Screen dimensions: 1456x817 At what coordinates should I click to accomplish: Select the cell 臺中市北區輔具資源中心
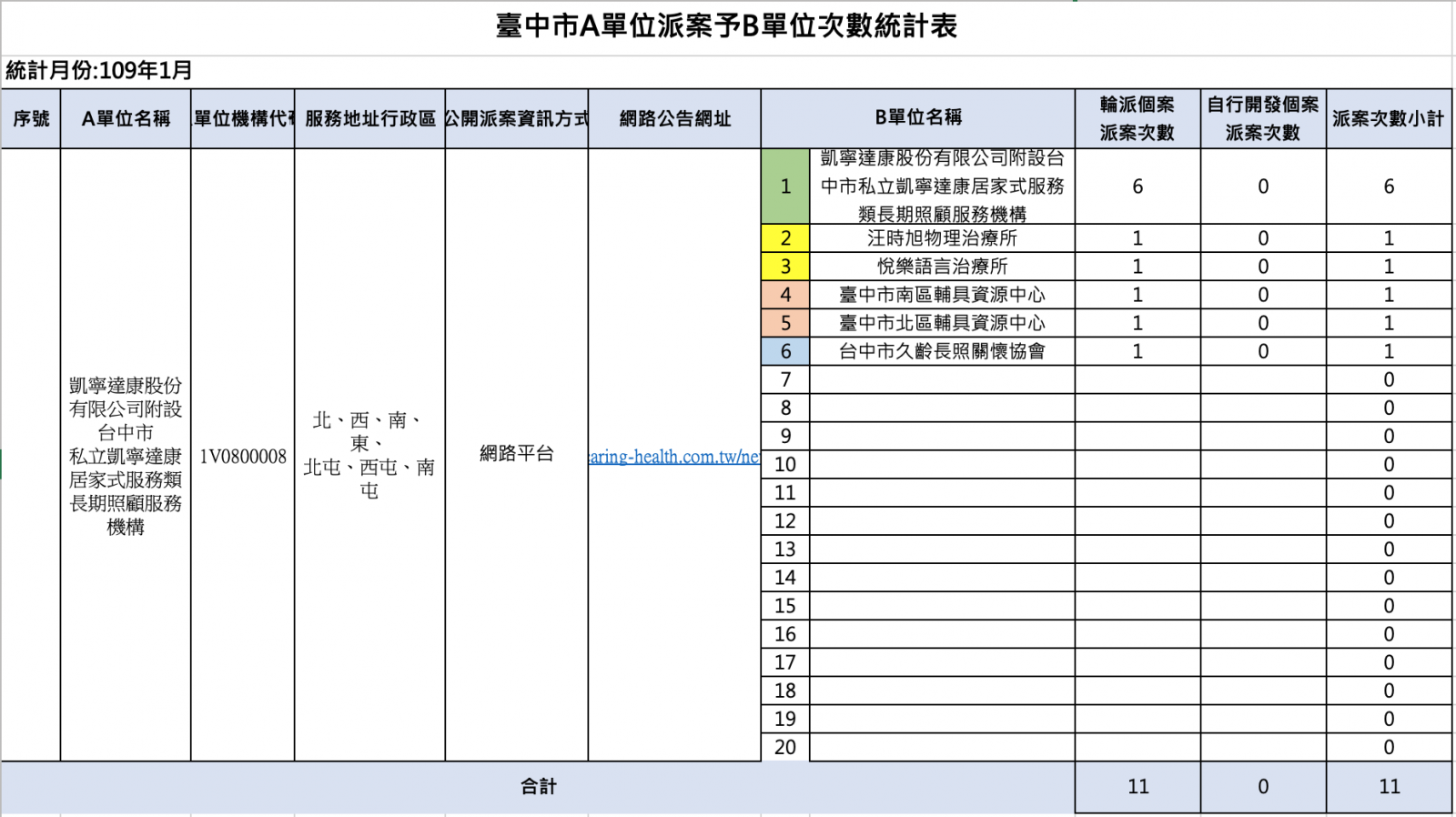(x=942, y=323)
